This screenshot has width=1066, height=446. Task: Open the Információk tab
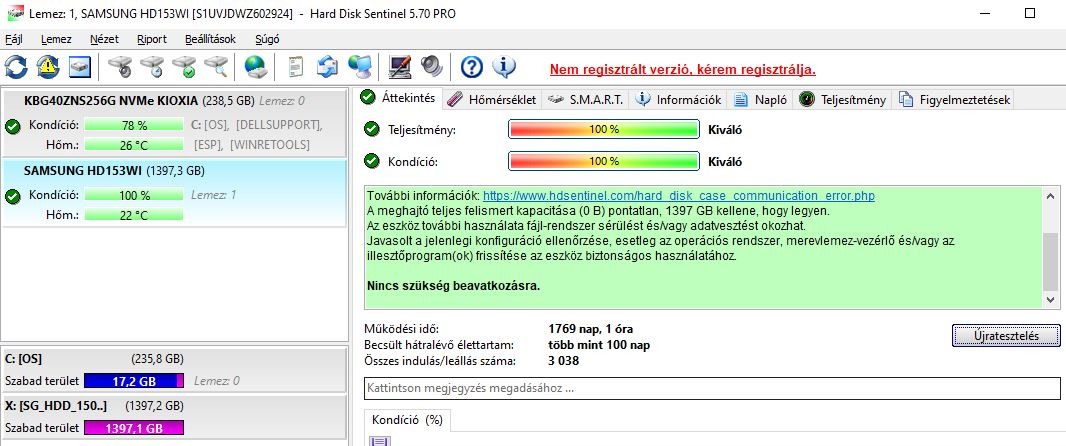pyautogui.click(x=678, y=100)
